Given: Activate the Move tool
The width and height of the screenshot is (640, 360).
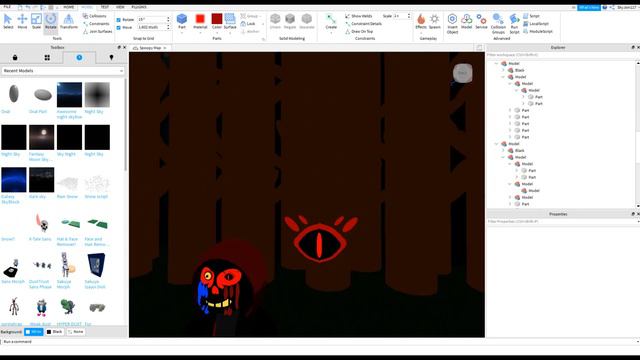Looking at the screenshot, I should tap(22, 21).
